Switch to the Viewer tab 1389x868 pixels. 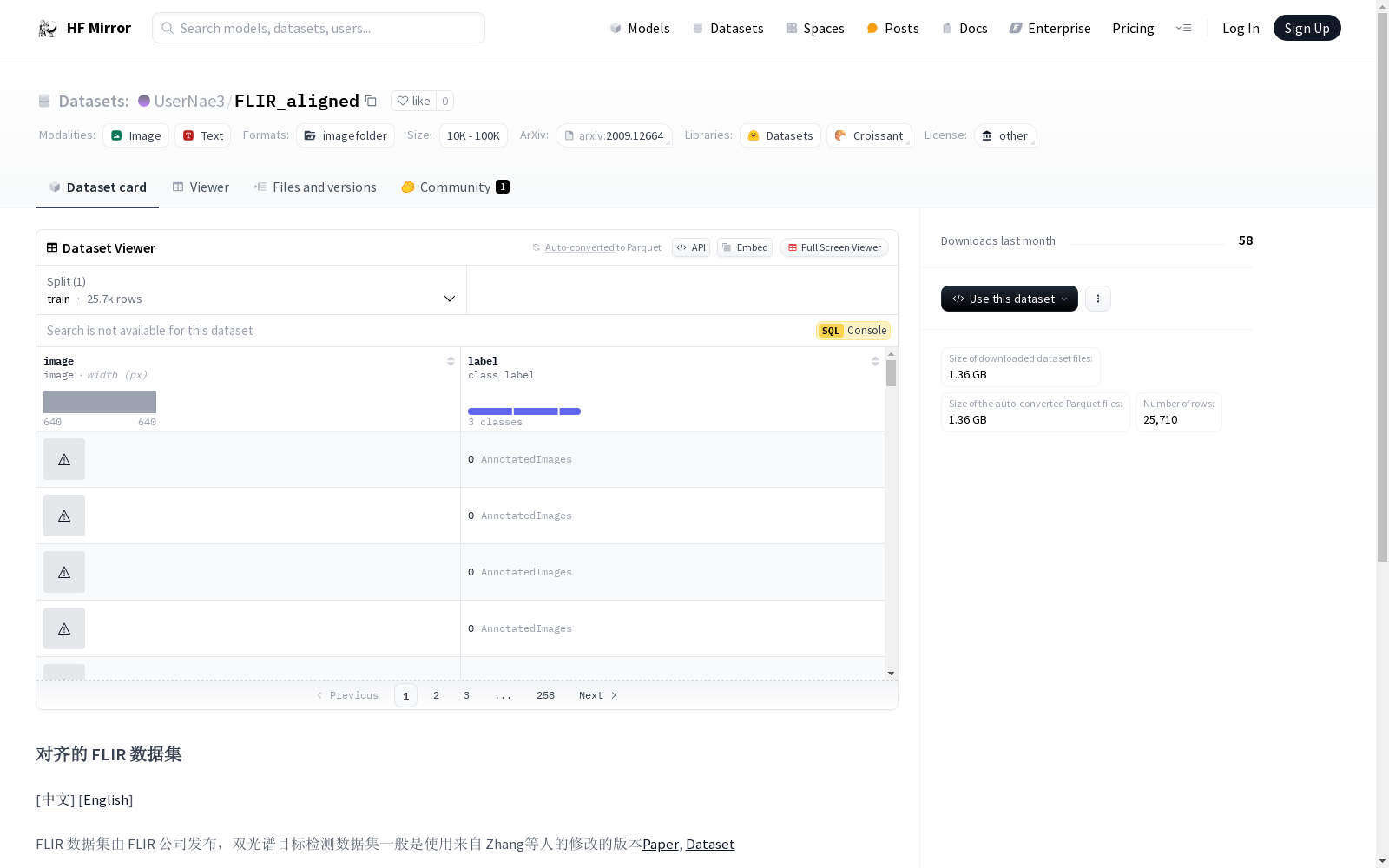[x=201, y=187]
